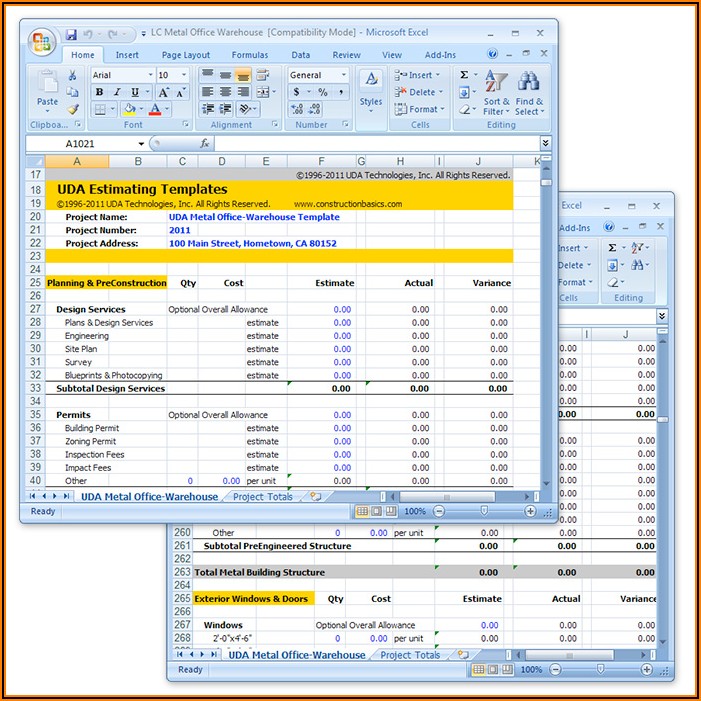Open the Arial font name dropdown
This screenshot has height=701, width=701.
pyautogui.click(x=150, y=75)
